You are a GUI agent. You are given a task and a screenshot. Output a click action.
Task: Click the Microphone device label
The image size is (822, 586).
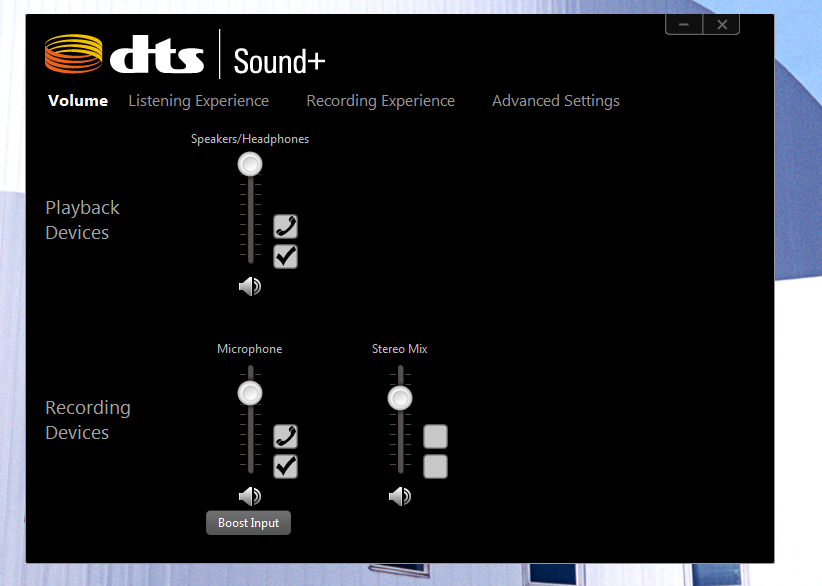[250, 349]
